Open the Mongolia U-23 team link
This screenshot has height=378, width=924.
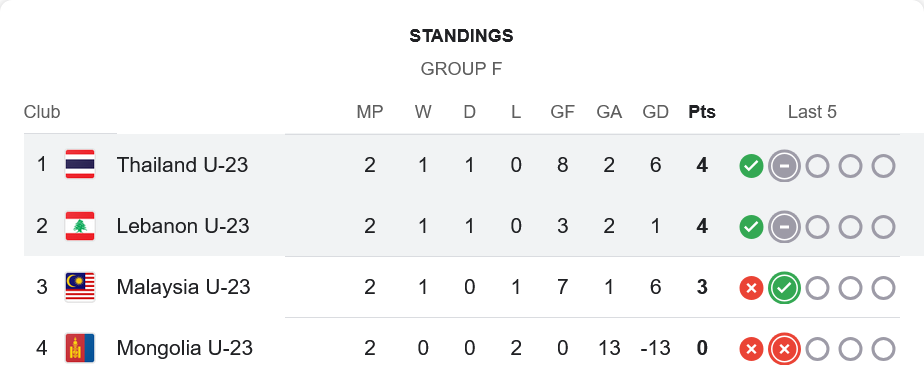(184, 348)
